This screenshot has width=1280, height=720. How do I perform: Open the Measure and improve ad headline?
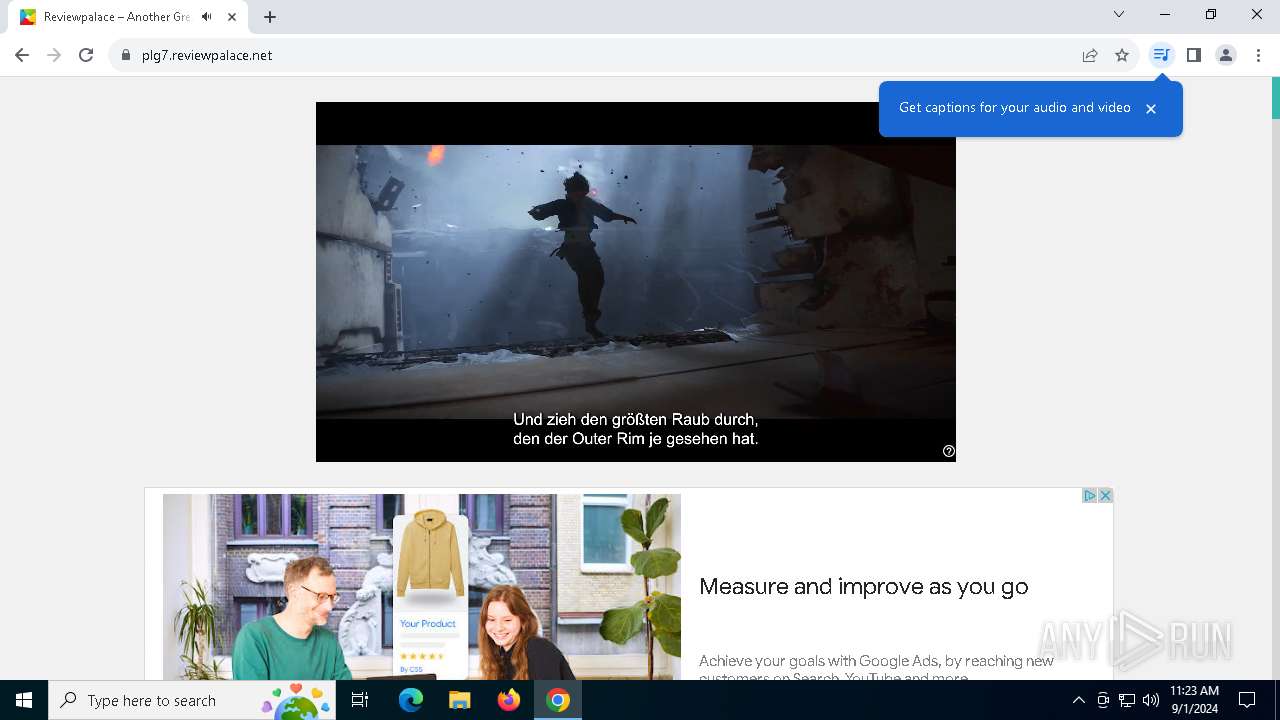coord(863,587)
